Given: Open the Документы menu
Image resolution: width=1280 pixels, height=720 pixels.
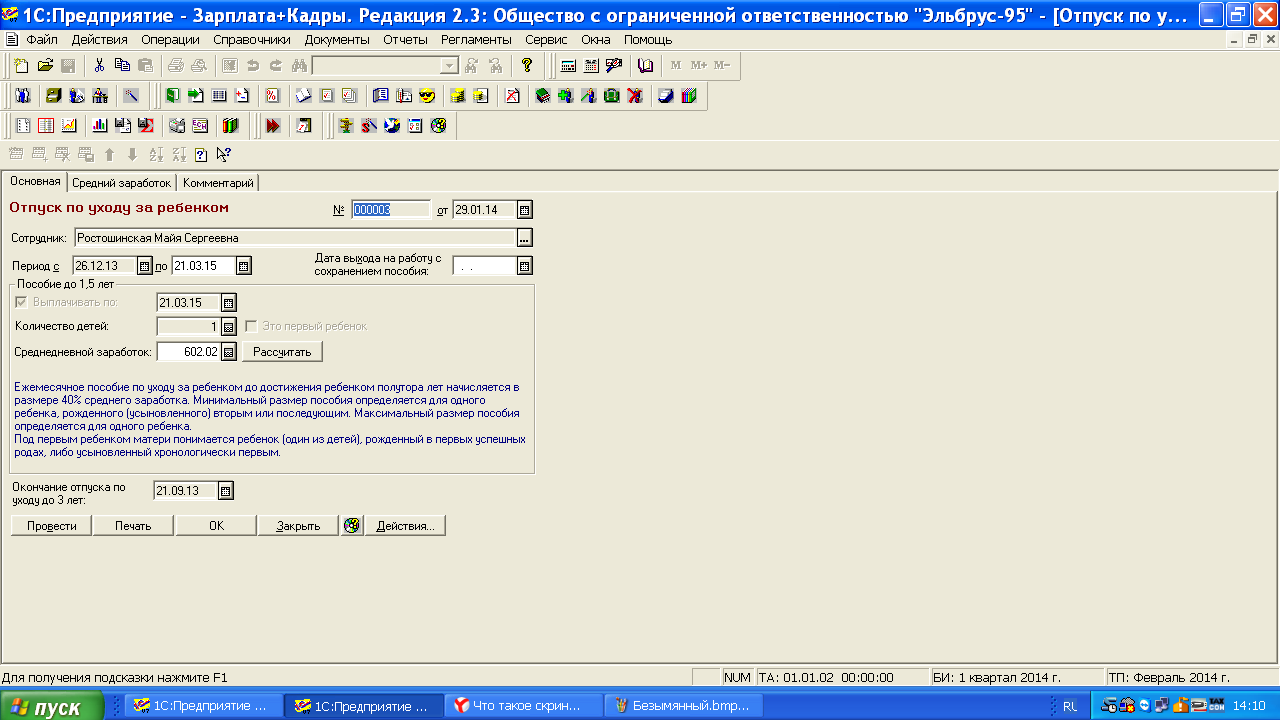Looking at the screenshot, I should [337, 40].
